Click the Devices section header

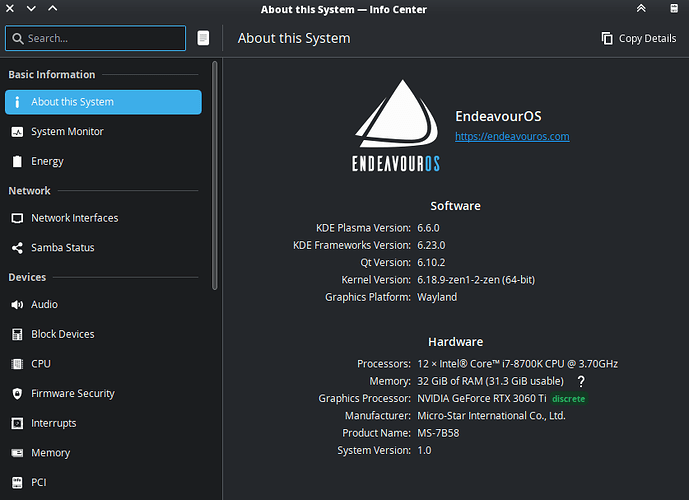pyautogui.click(x=27, y=277)
